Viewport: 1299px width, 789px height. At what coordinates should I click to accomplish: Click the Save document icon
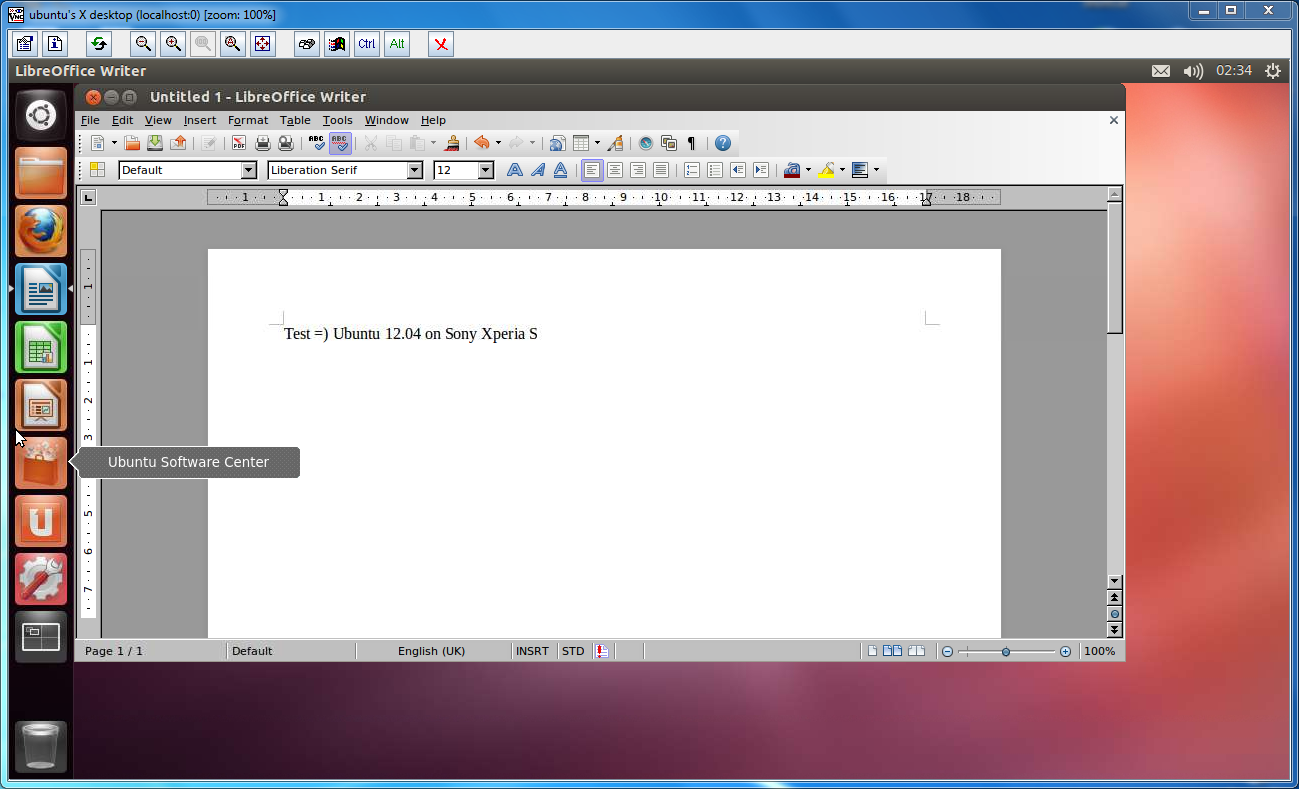point(155,143)
